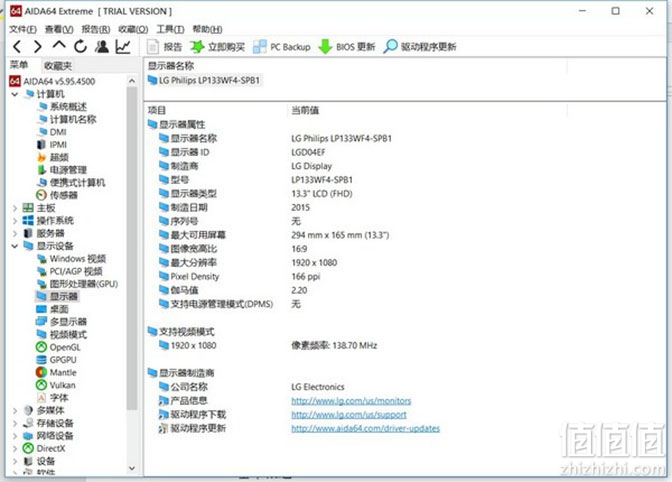Open the 字体 fonts tree item
The height and width of the screenshot is (482, 672).
pos(52,398)
